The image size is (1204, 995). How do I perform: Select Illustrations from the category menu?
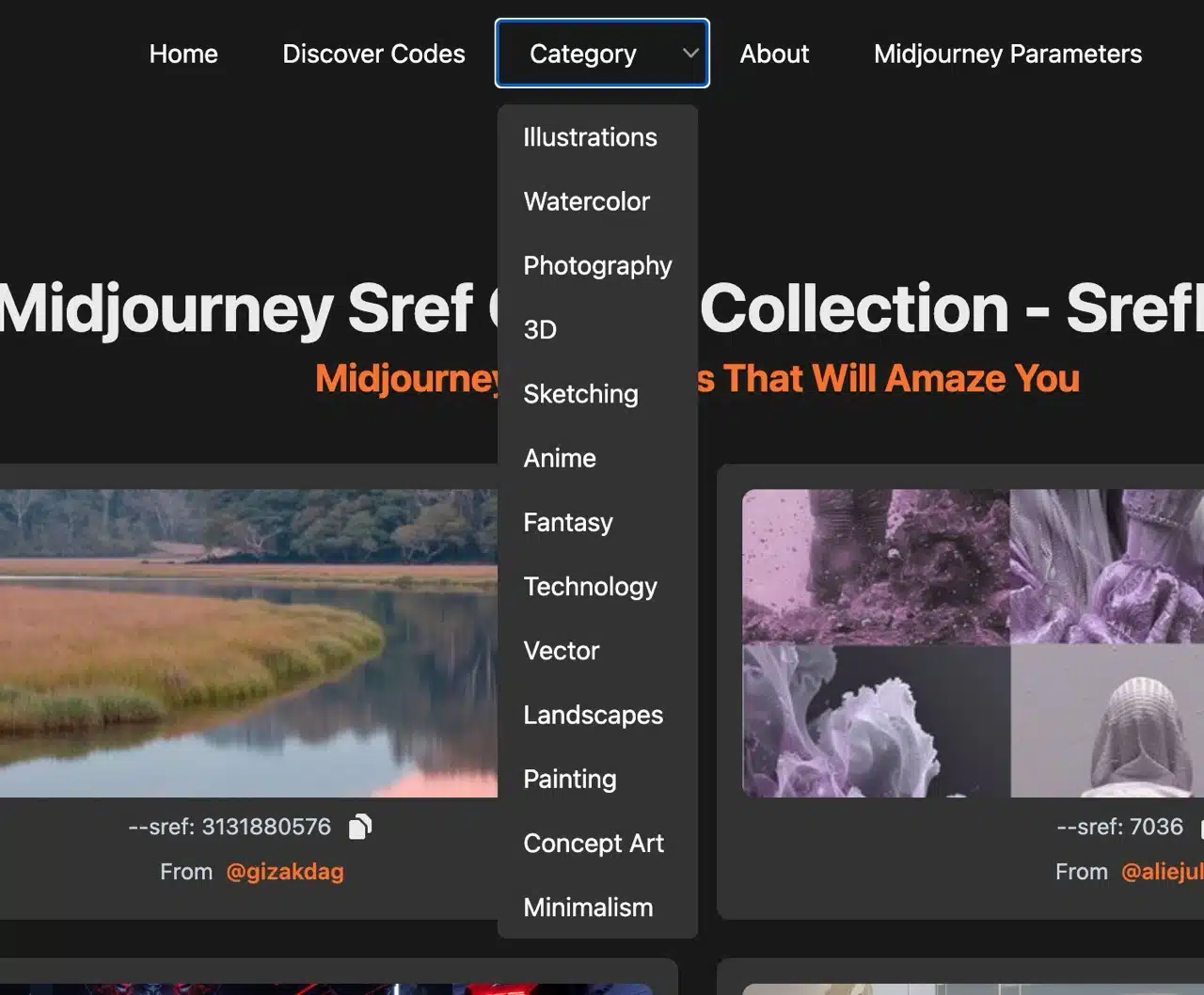pyautogui.click(x=590, y=137)
